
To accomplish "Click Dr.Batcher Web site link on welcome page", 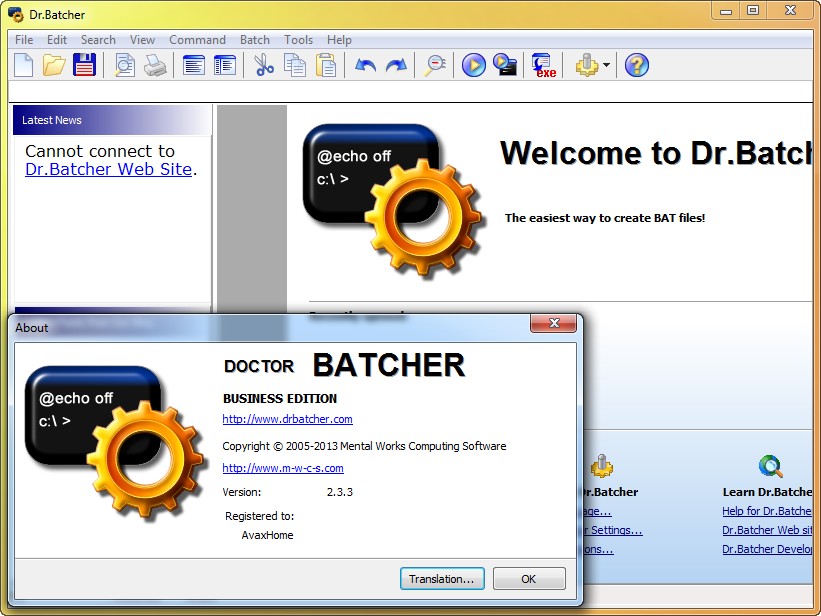I will 767,530.
